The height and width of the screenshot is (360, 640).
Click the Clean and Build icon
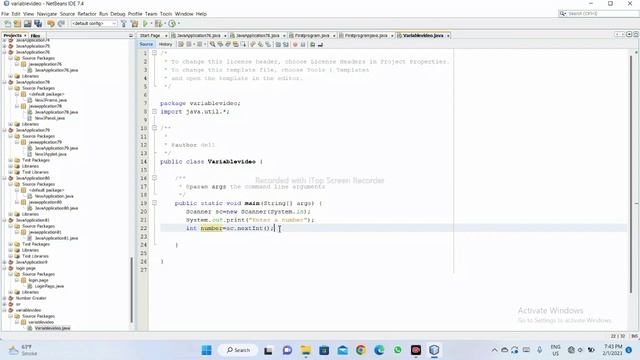(x=134, y=24)
